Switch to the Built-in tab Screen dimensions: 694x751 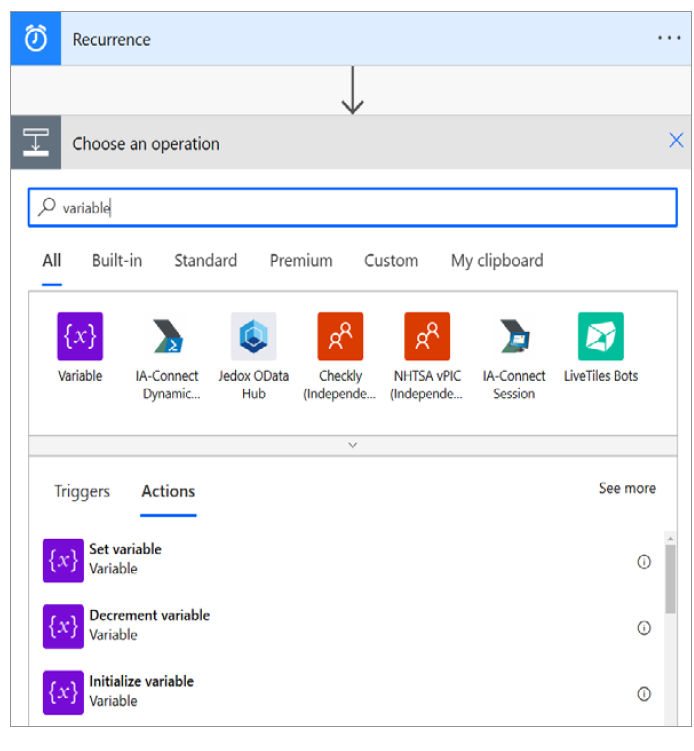click(x=117, y=261)
